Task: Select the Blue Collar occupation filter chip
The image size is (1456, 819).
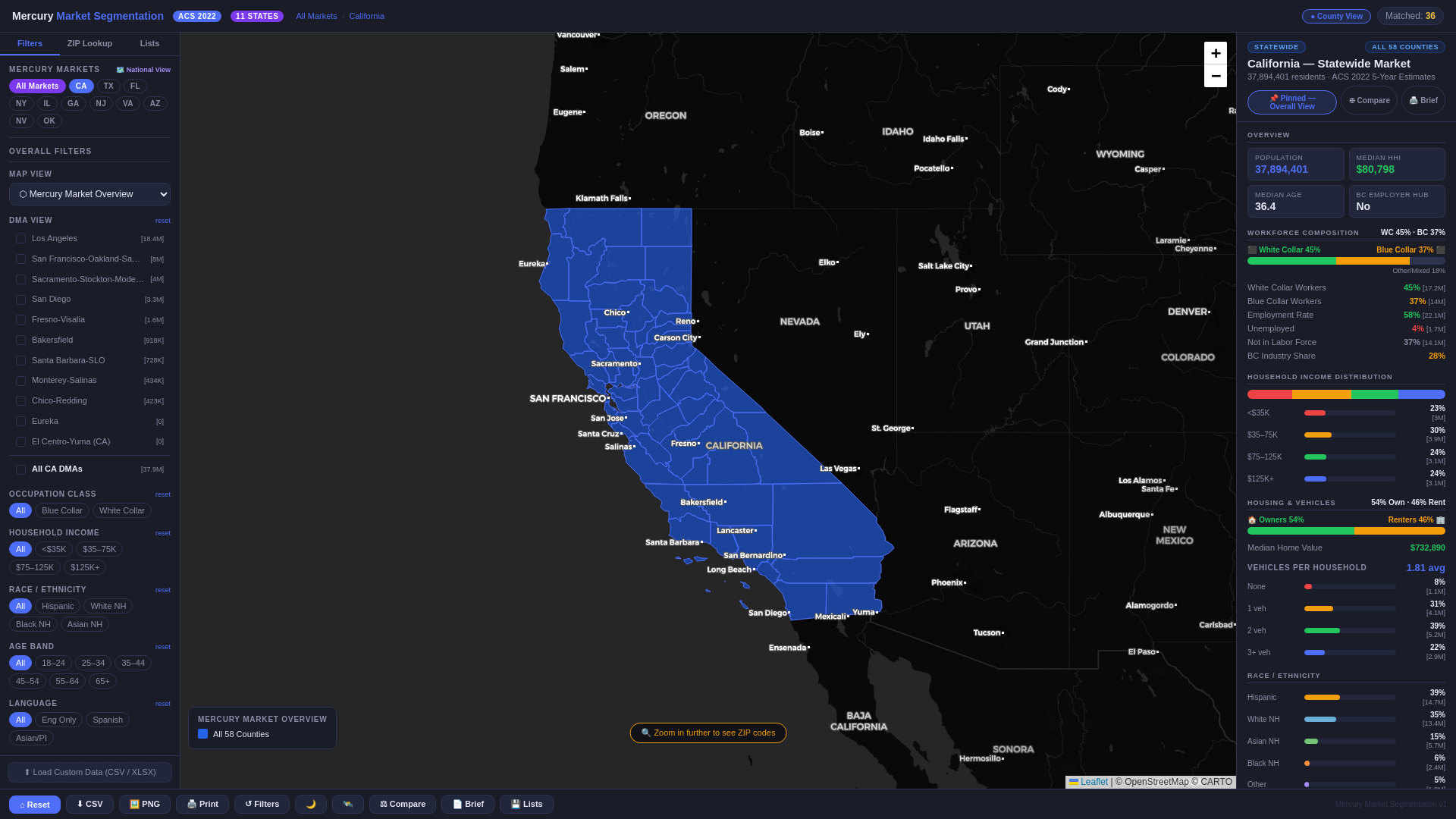Action: pos(62,511)
